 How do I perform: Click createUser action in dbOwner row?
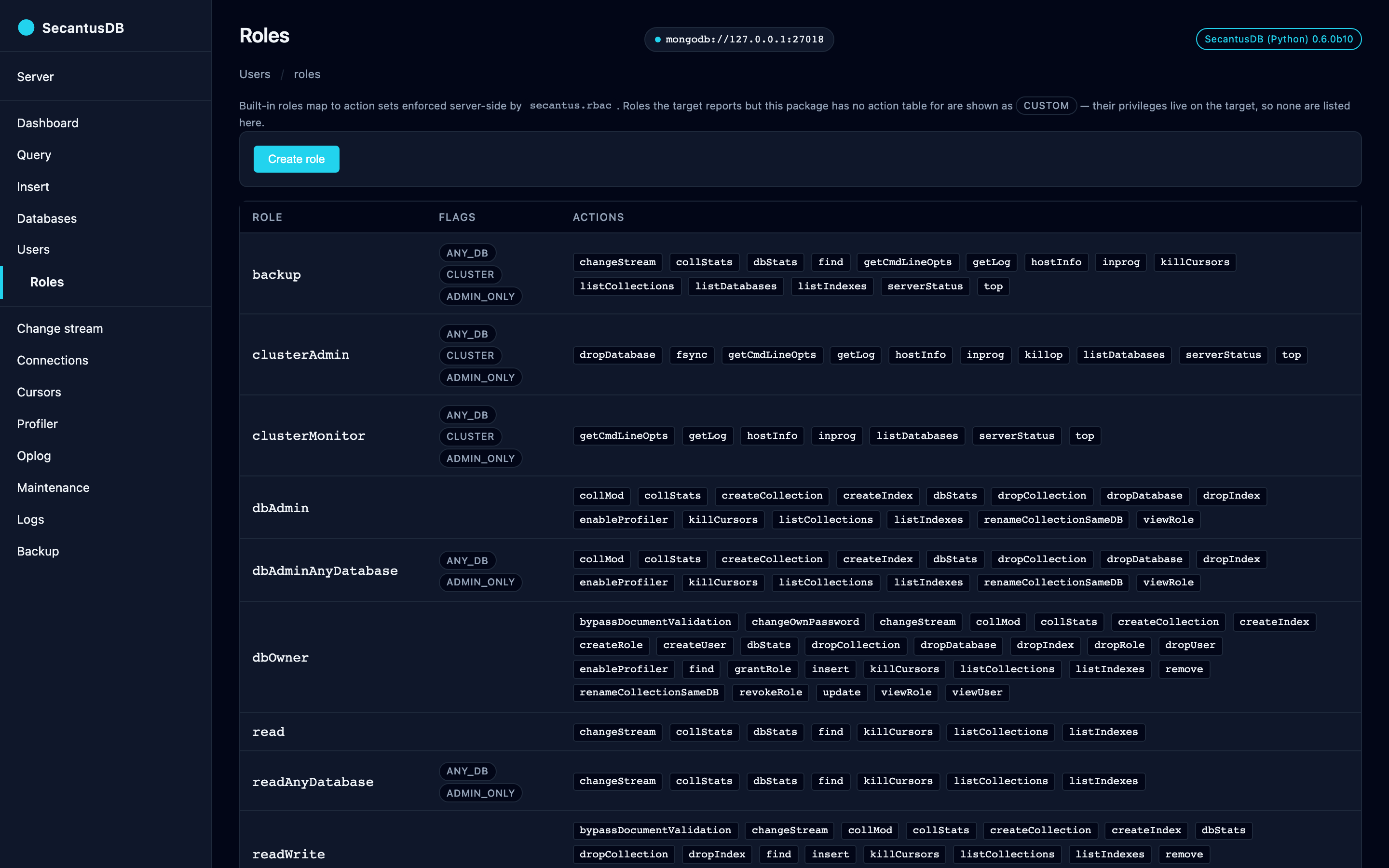(x=694, y=645)
